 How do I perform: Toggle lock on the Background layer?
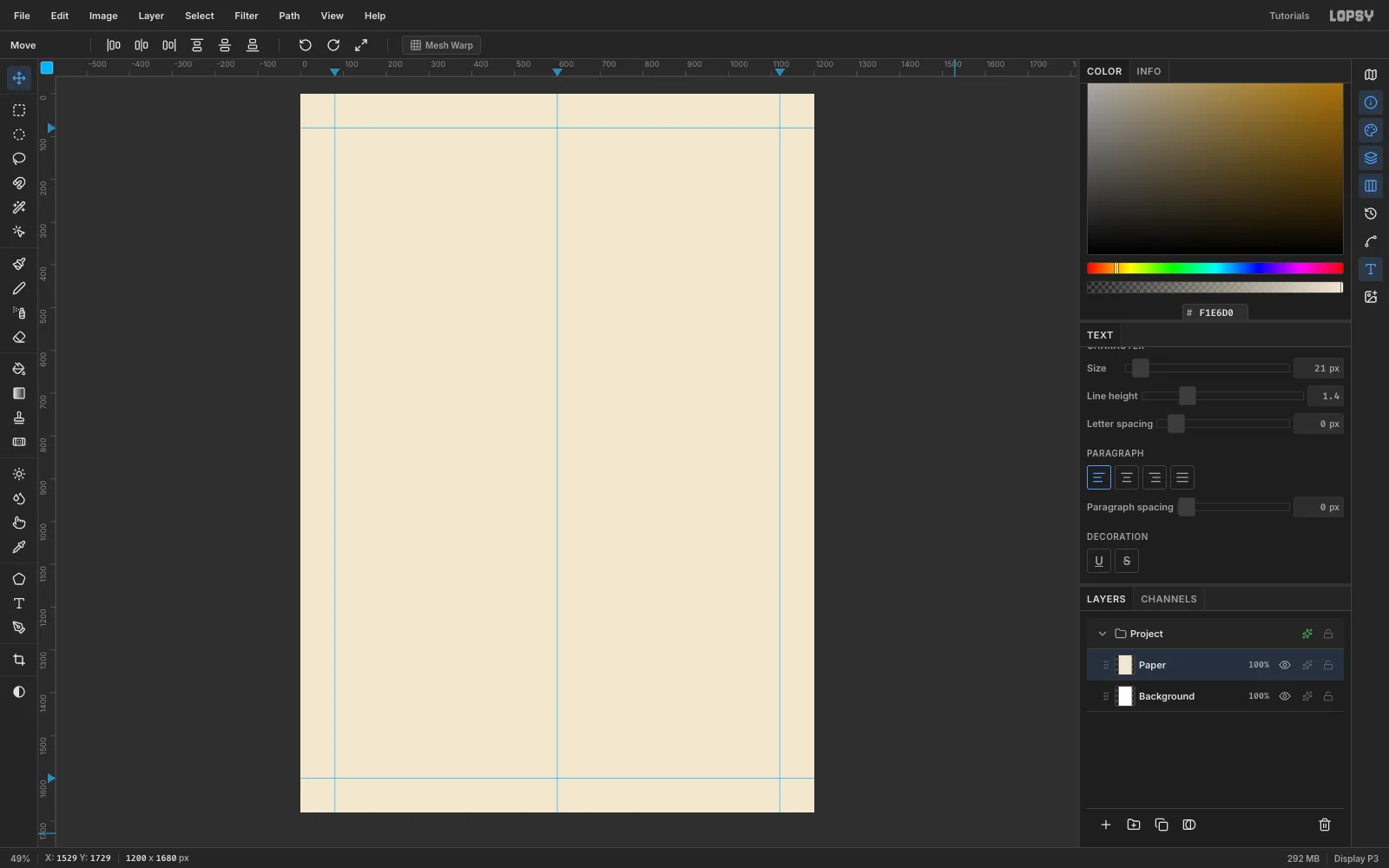point(1328,696)
